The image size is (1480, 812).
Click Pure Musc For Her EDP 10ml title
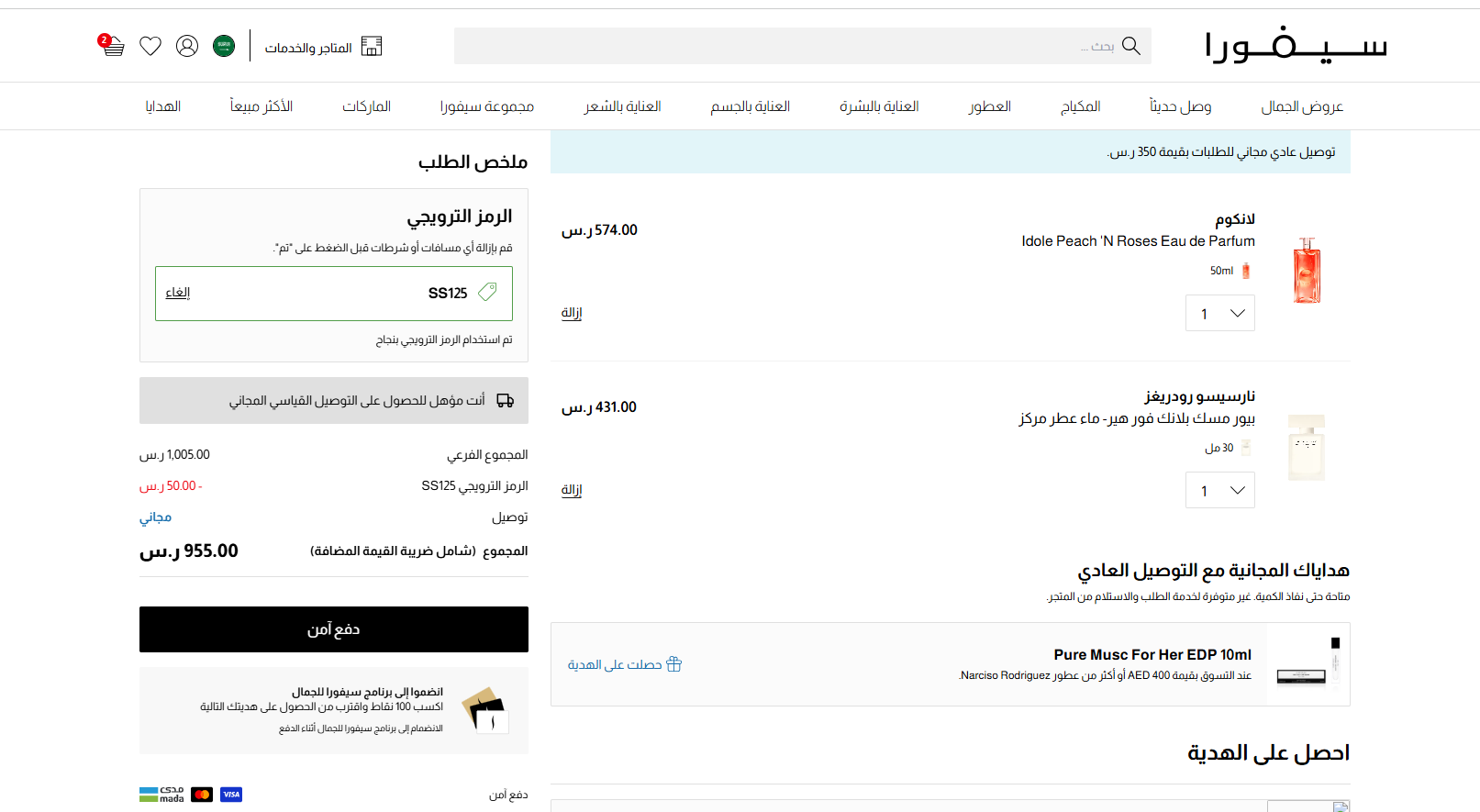point(1152,655)
